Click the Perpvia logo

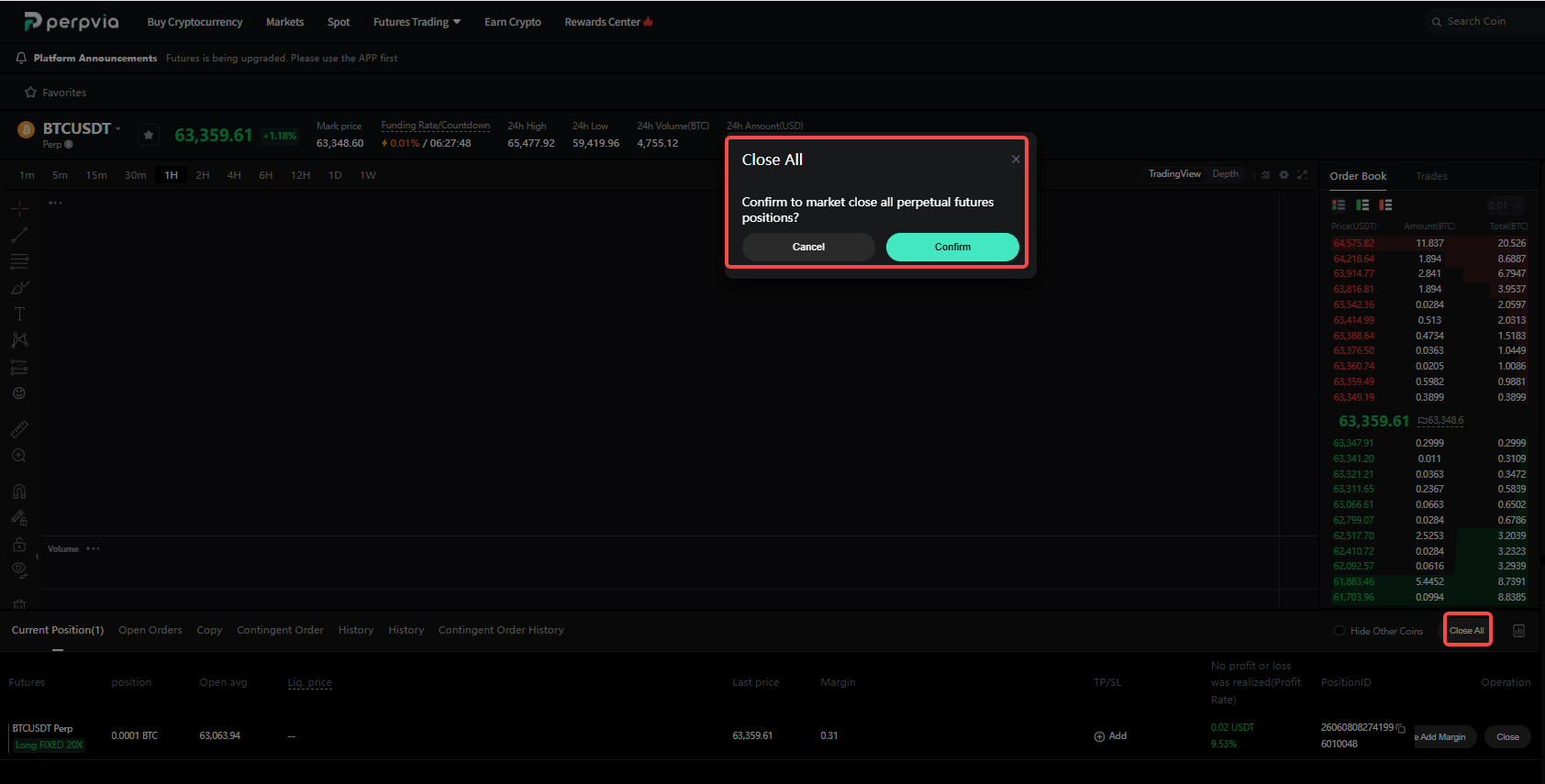pos(72,21)
